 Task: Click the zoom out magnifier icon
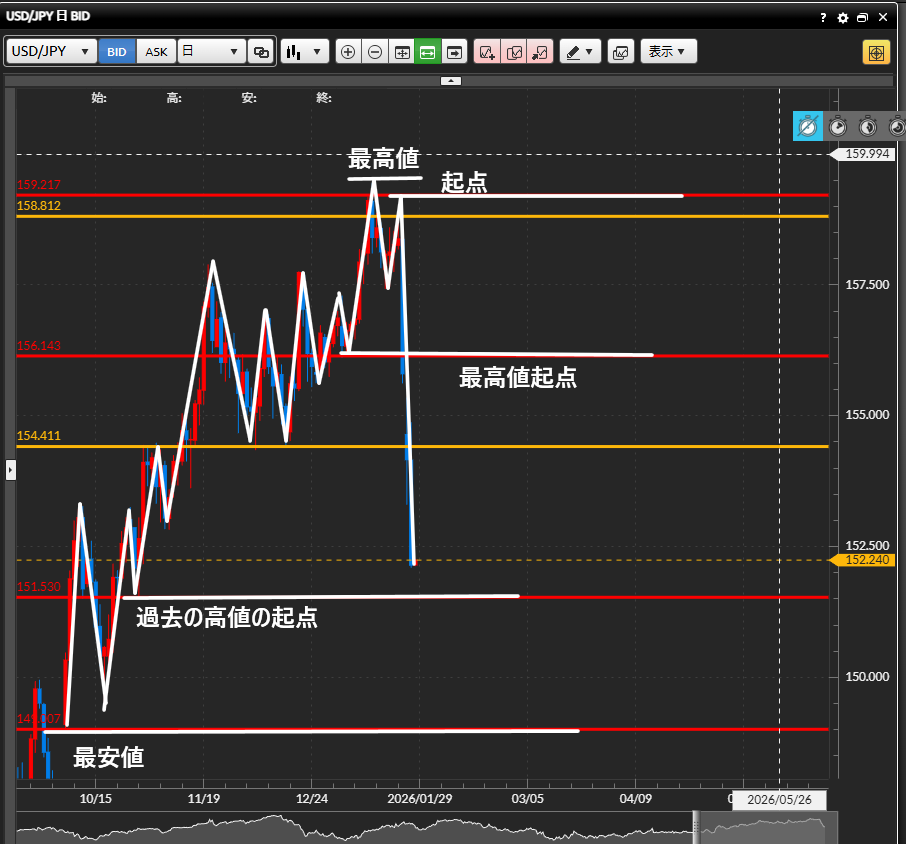click(x=375, y=52)
